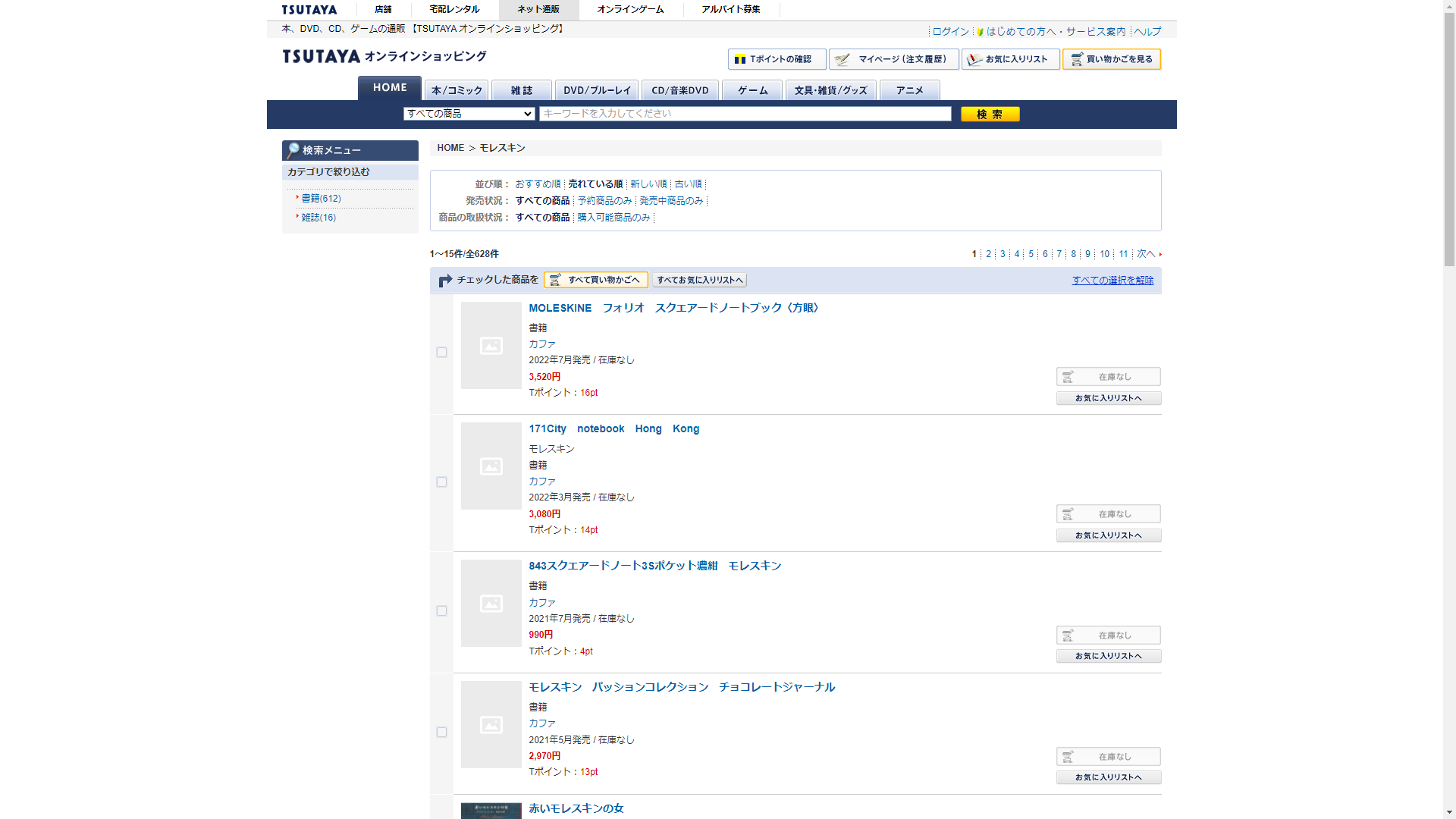
Task: Select the chocolate journal item checkbox
Action: (x=441, y=733)
